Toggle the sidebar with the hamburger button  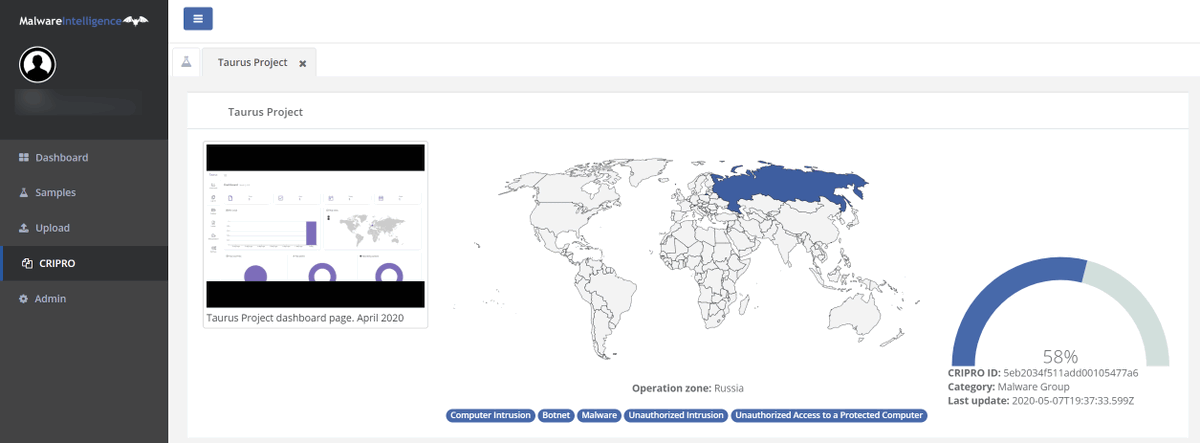198,18
